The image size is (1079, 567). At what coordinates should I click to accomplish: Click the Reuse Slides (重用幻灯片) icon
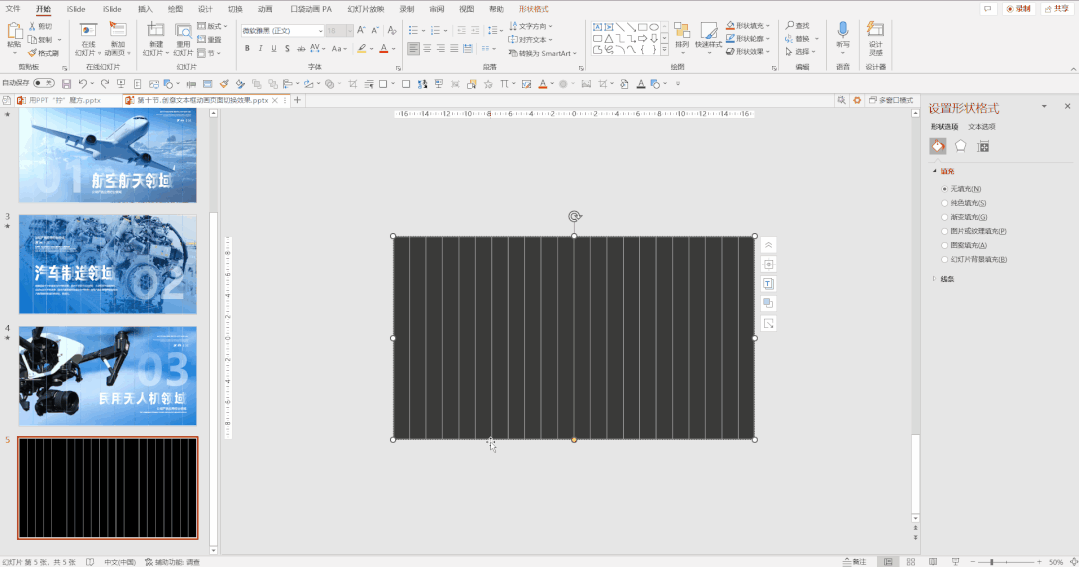pyautogui.click(x=183, y=30)
